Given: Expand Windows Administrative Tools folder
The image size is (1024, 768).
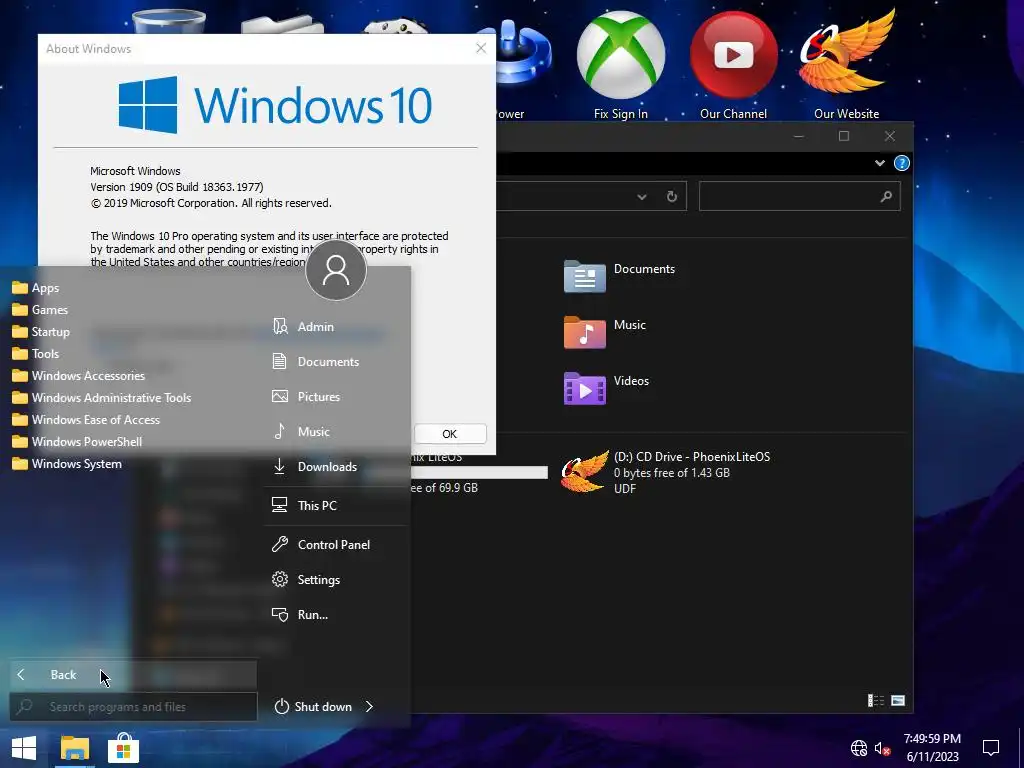Looking at the screenshot, I should (102, 398).
